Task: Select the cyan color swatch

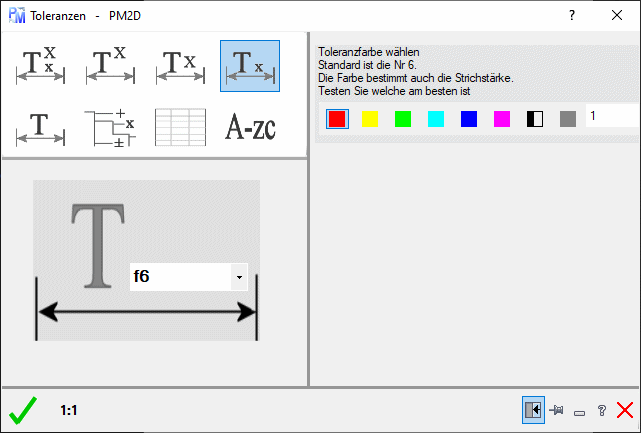Action: [x=436, y=119]
